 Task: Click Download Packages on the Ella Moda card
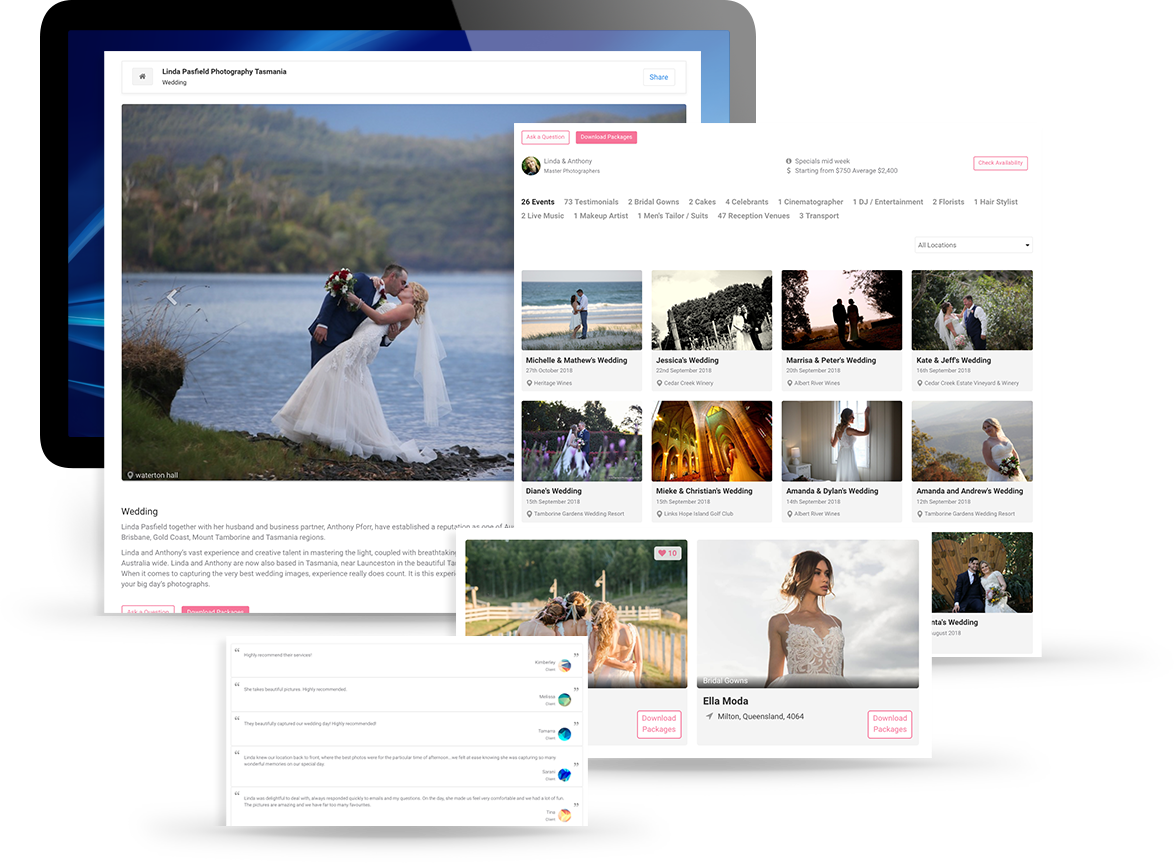click(x=889, y=724)
